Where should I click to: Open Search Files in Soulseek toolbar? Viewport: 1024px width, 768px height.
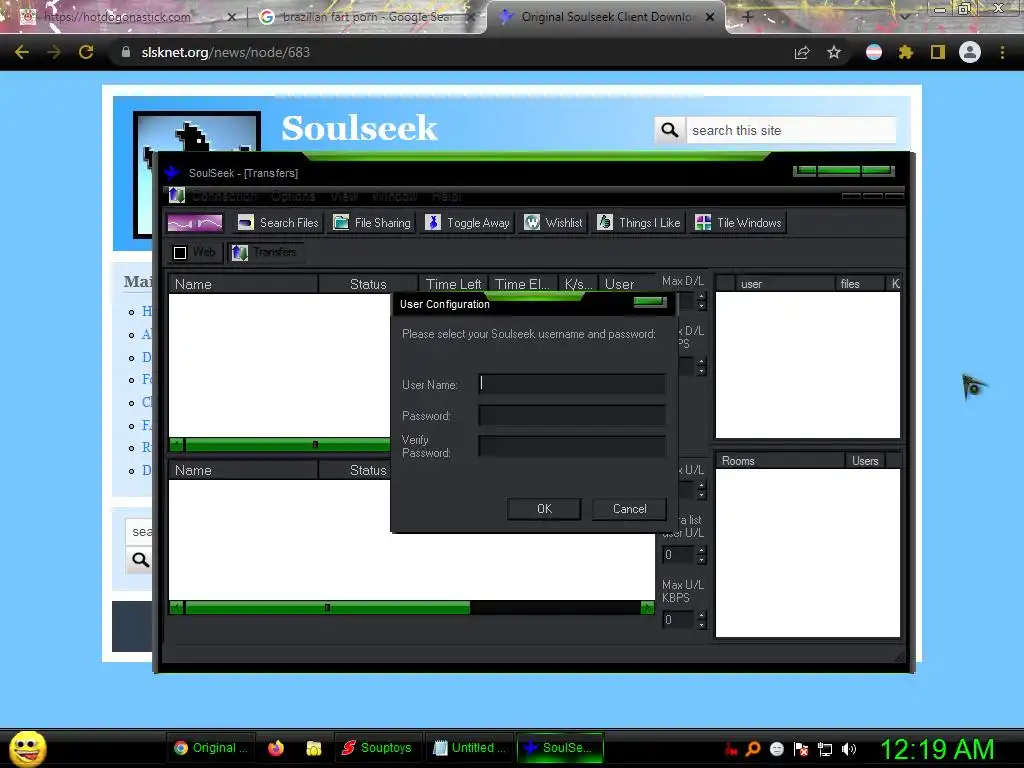tap(278, 223)
